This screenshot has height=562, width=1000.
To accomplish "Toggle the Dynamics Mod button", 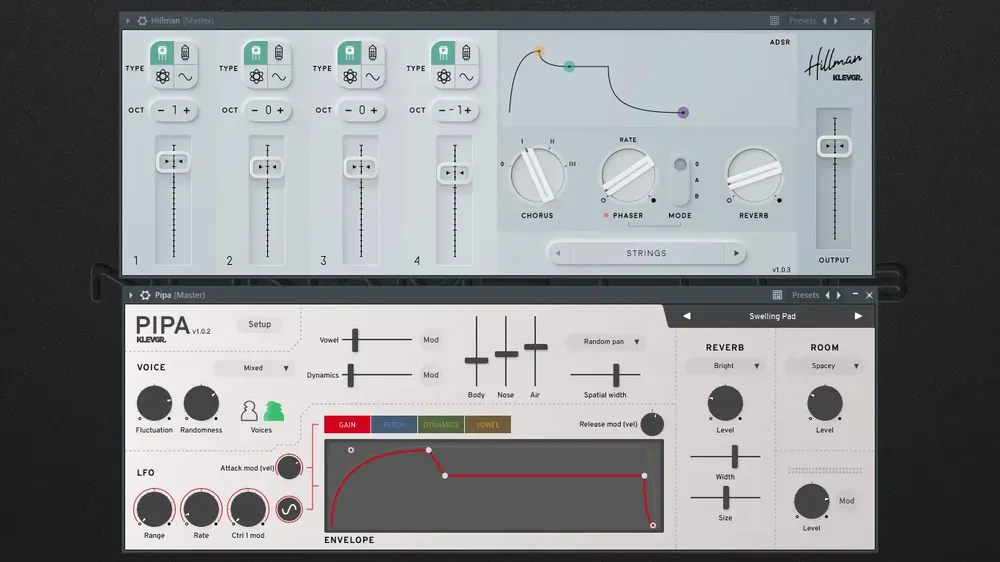I will [x=431, y=375].
